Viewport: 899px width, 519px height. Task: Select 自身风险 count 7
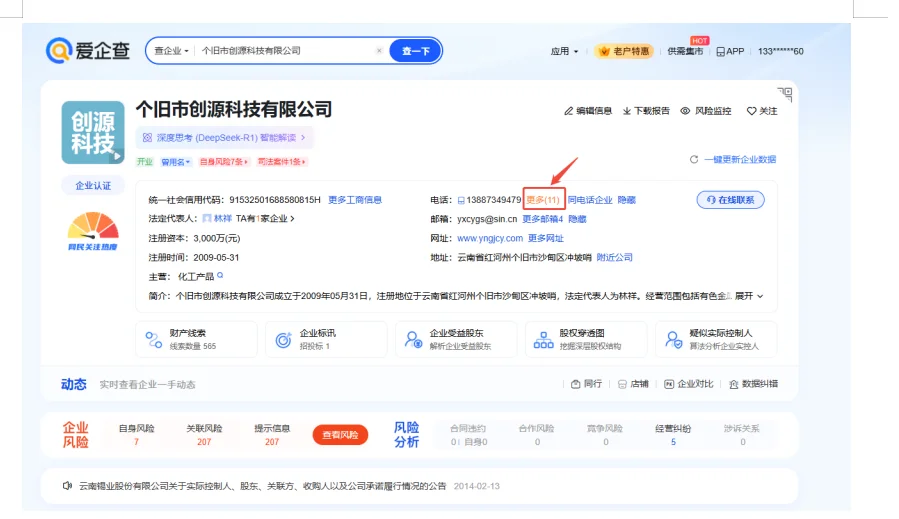tap(136, 435)
